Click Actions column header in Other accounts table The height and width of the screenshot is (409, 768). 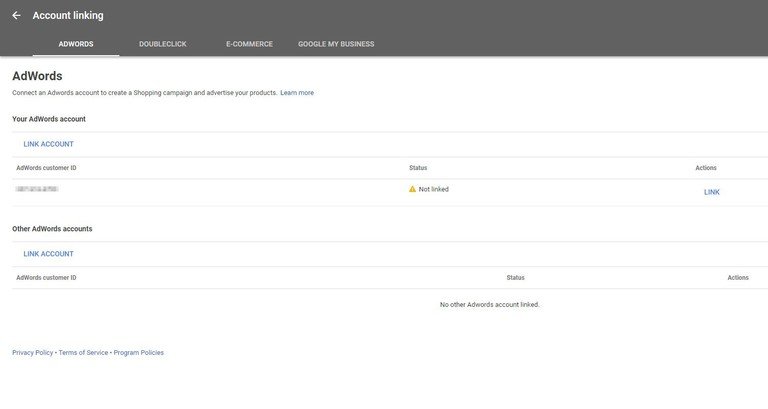tap(738, 278)
